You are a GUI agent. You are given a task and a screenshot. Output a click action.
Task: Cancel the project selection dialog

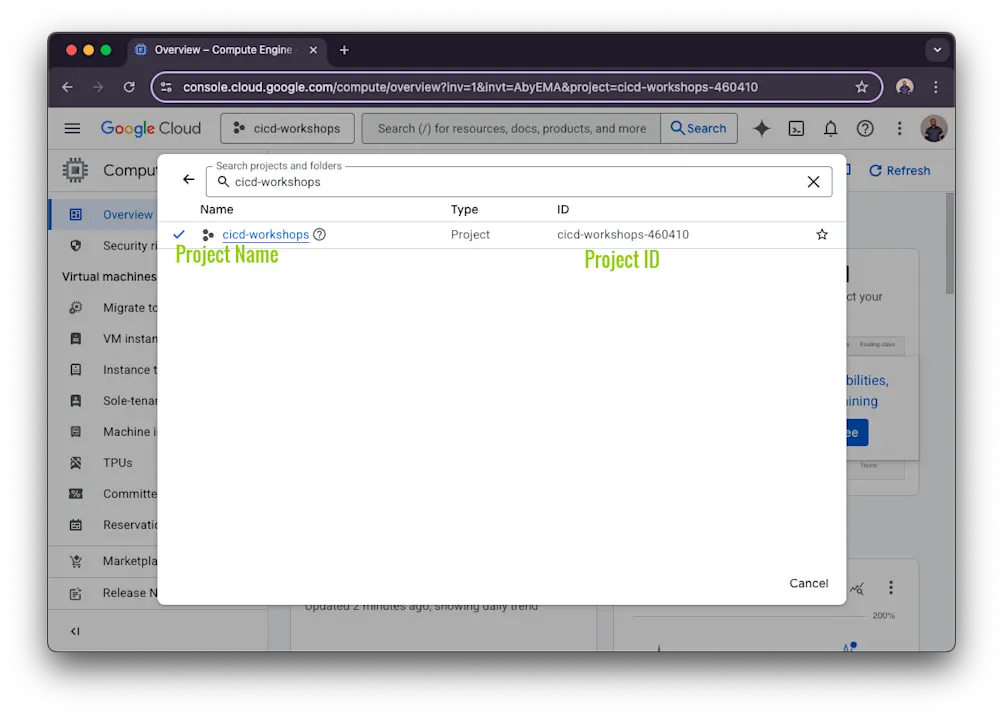coord(808,583)
